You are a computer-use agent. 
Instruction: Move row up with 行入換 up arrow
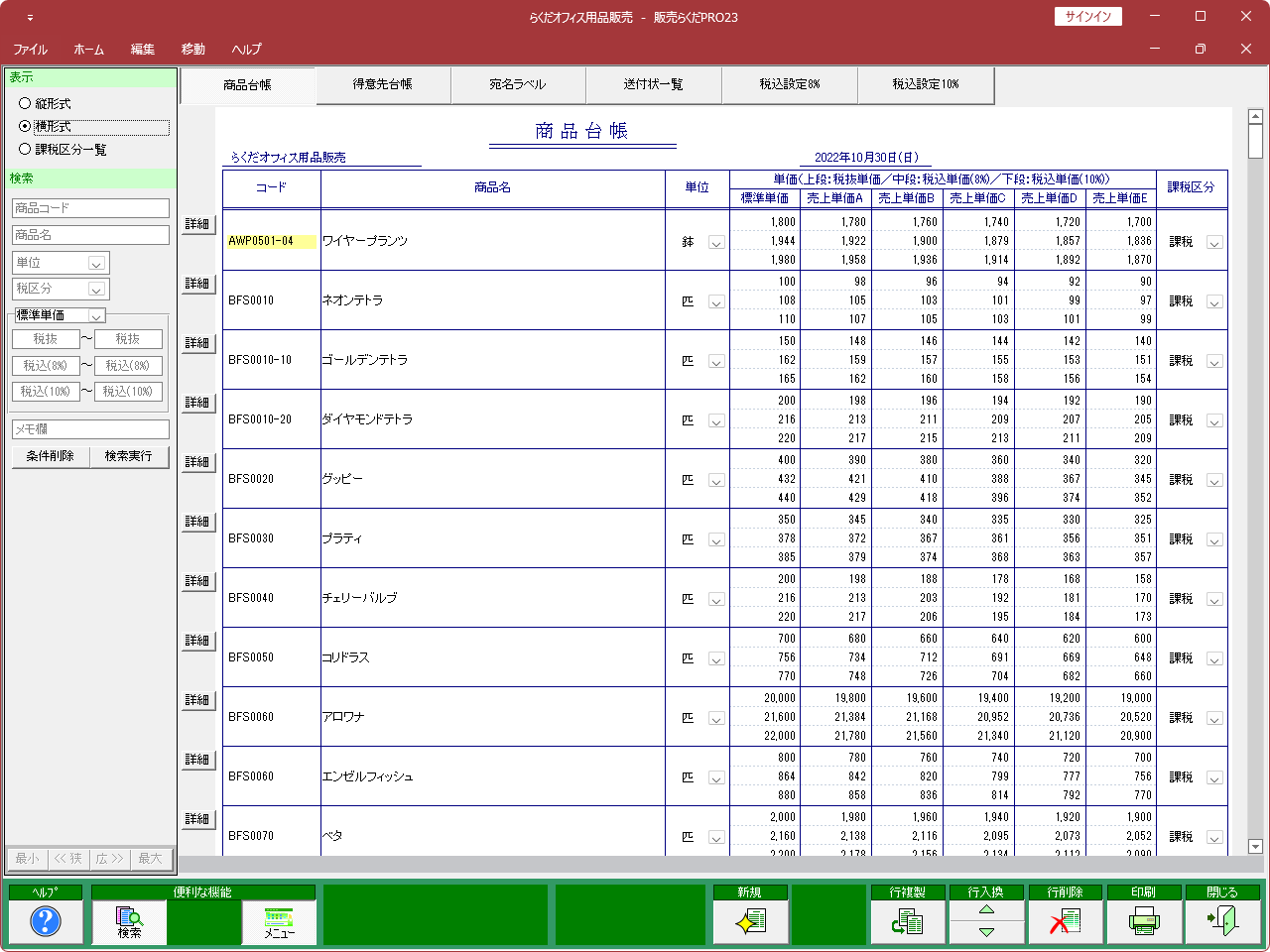[986, 909]
